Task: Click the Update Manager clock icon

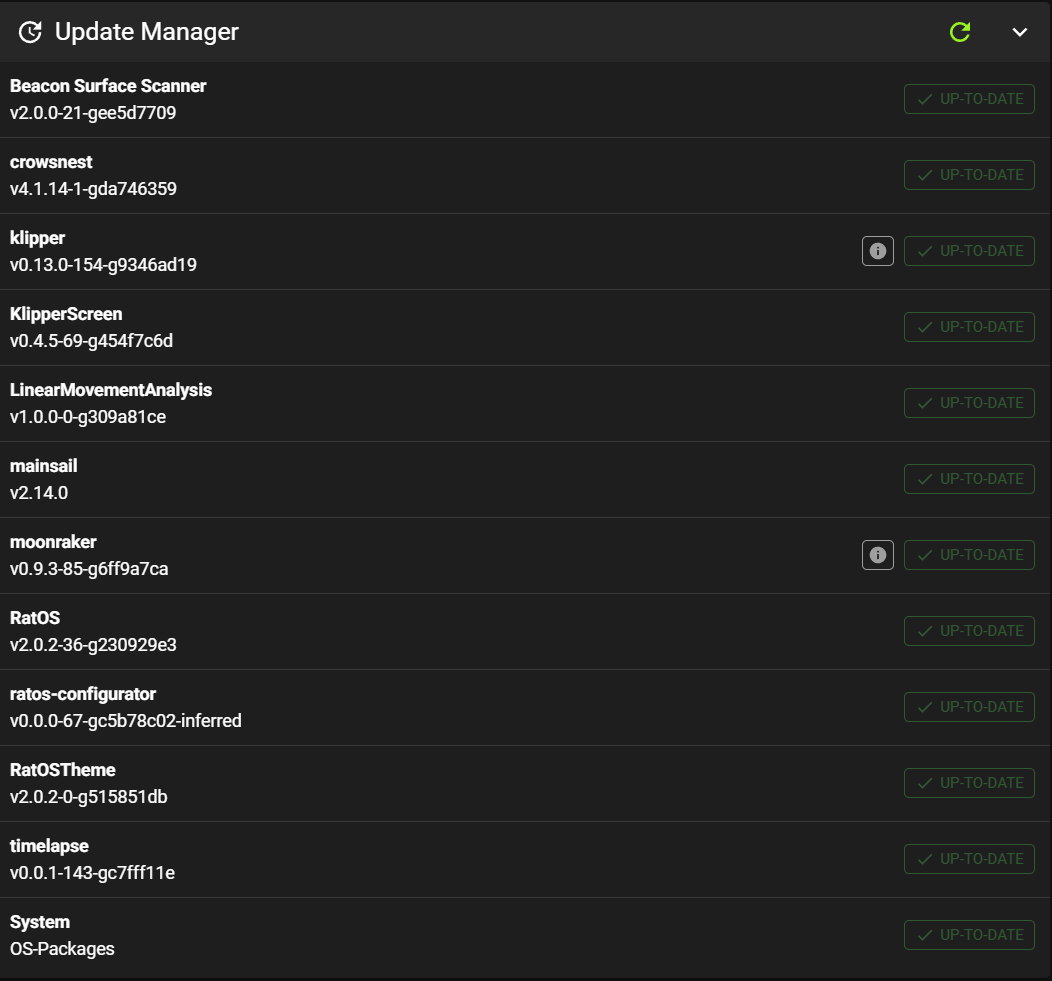Action: [30, 32]
